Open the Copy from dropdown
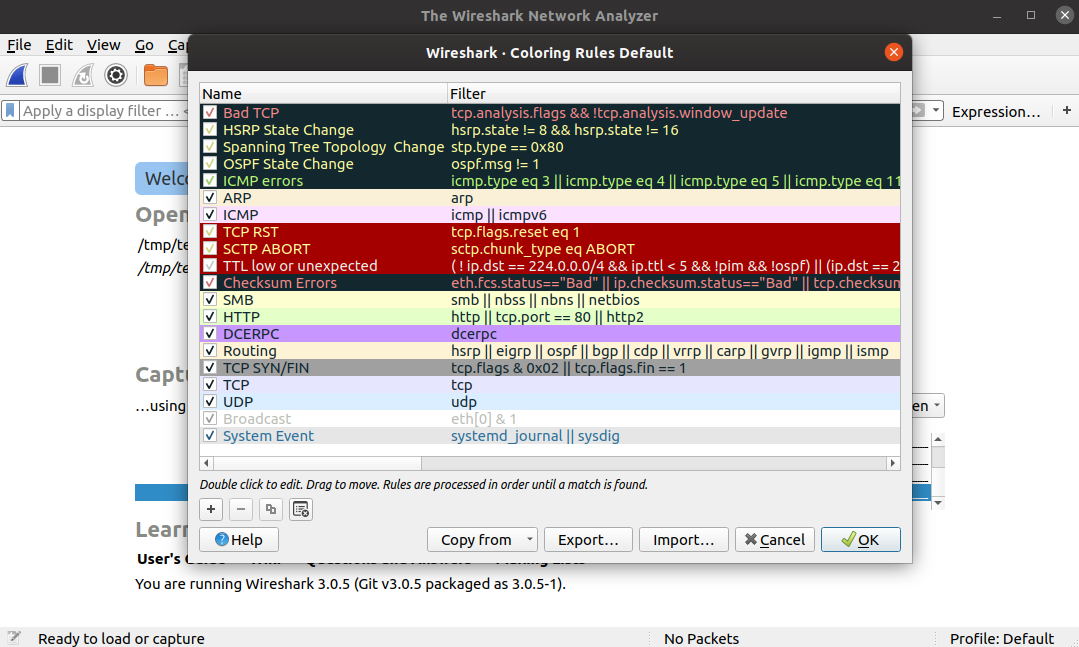 (482, 539)
